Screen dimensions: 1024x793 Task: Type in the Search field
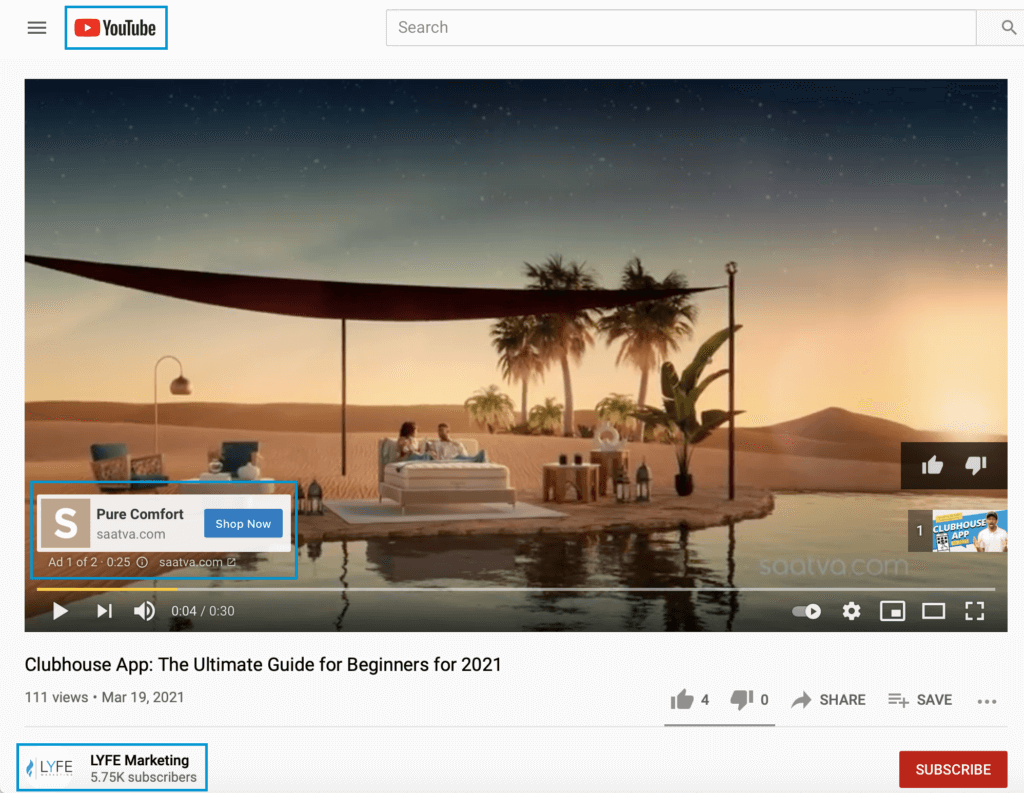tap(680, 28)
